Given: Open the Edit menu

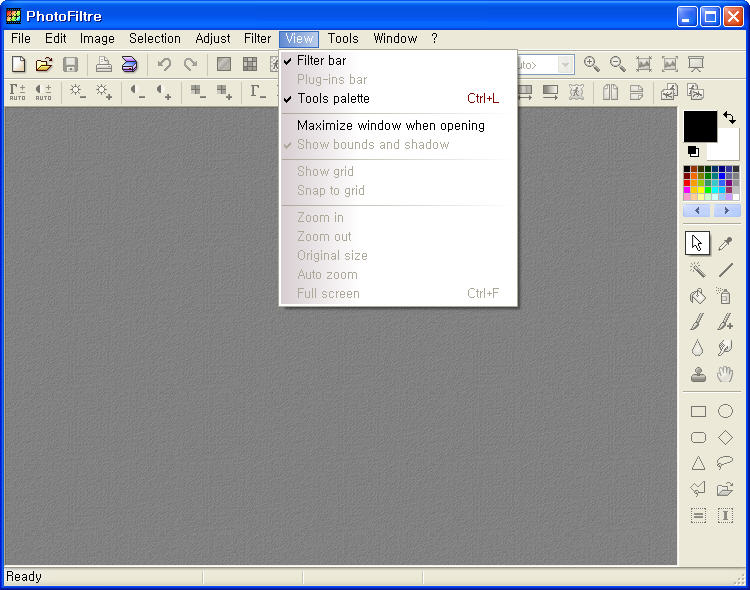Looking at the screenshot, I should tap(55, 38).
